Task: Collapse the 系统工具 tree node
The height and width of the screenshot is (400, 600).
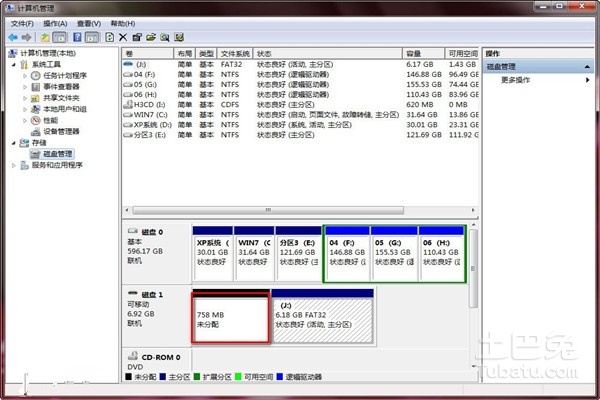Action: [x=14, y=64]
